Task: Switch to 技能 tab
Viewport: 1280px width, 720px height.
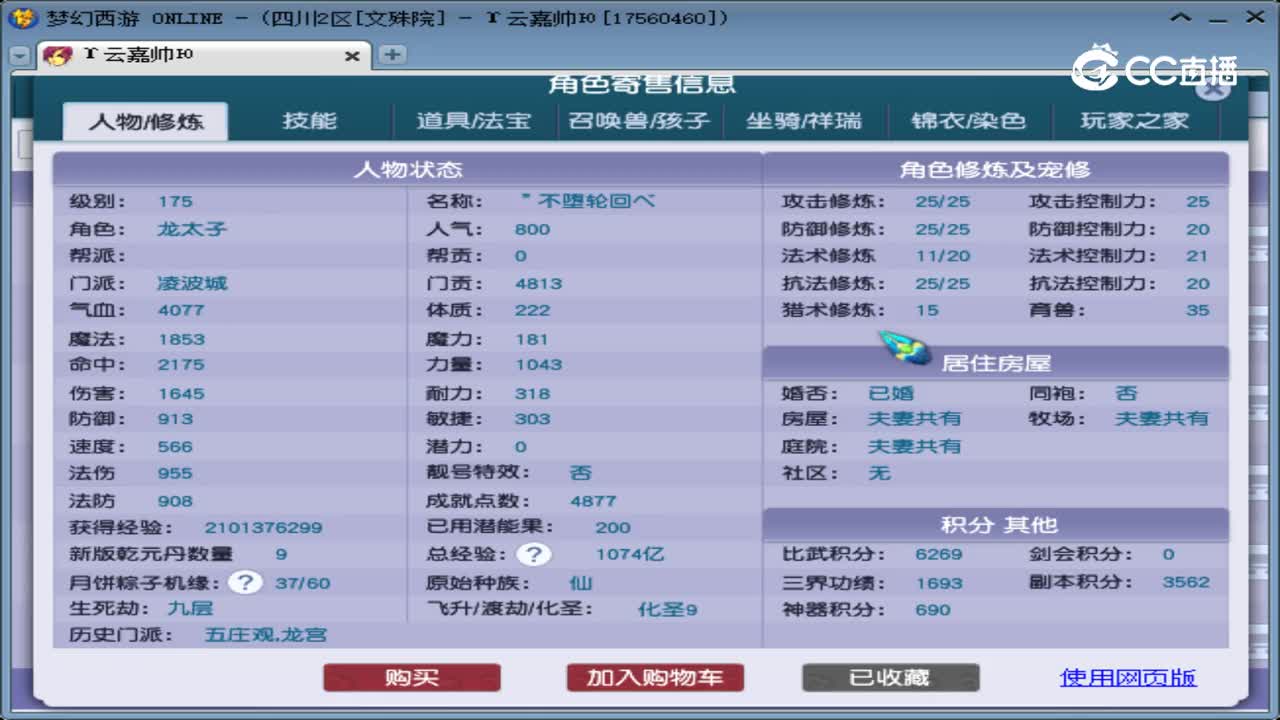Action: (x=310, y=121)
